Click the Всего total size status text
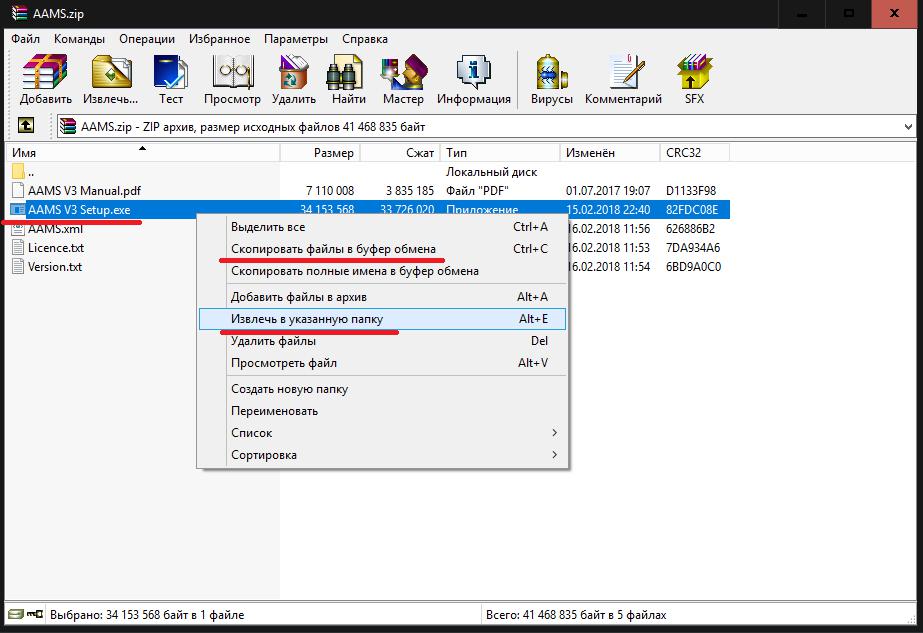The width and height of the screenshot is (923, 633). click(576, 615)
